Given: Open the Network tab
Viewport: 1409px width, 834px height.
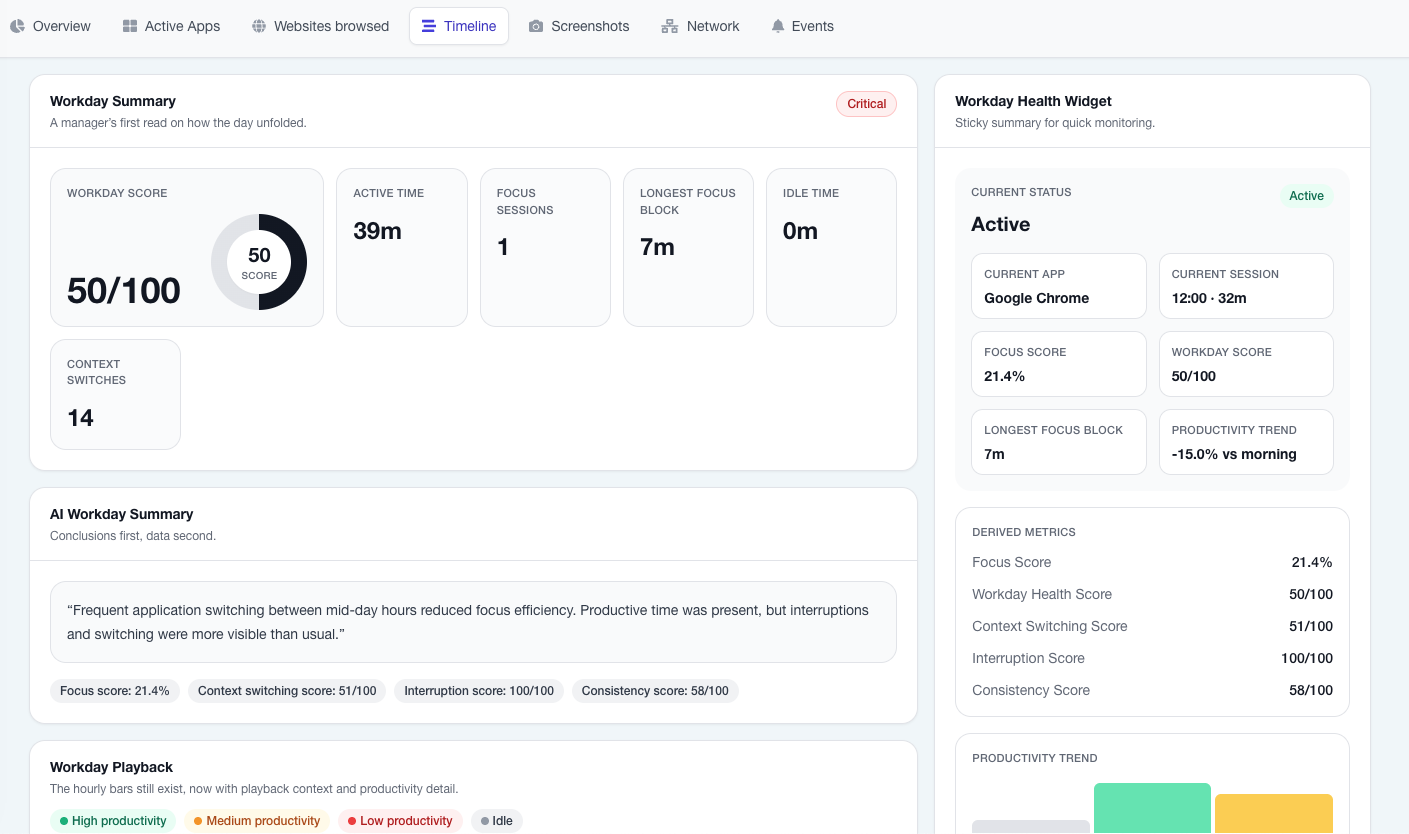Looking at the screenshot, I should click(700, 26).
